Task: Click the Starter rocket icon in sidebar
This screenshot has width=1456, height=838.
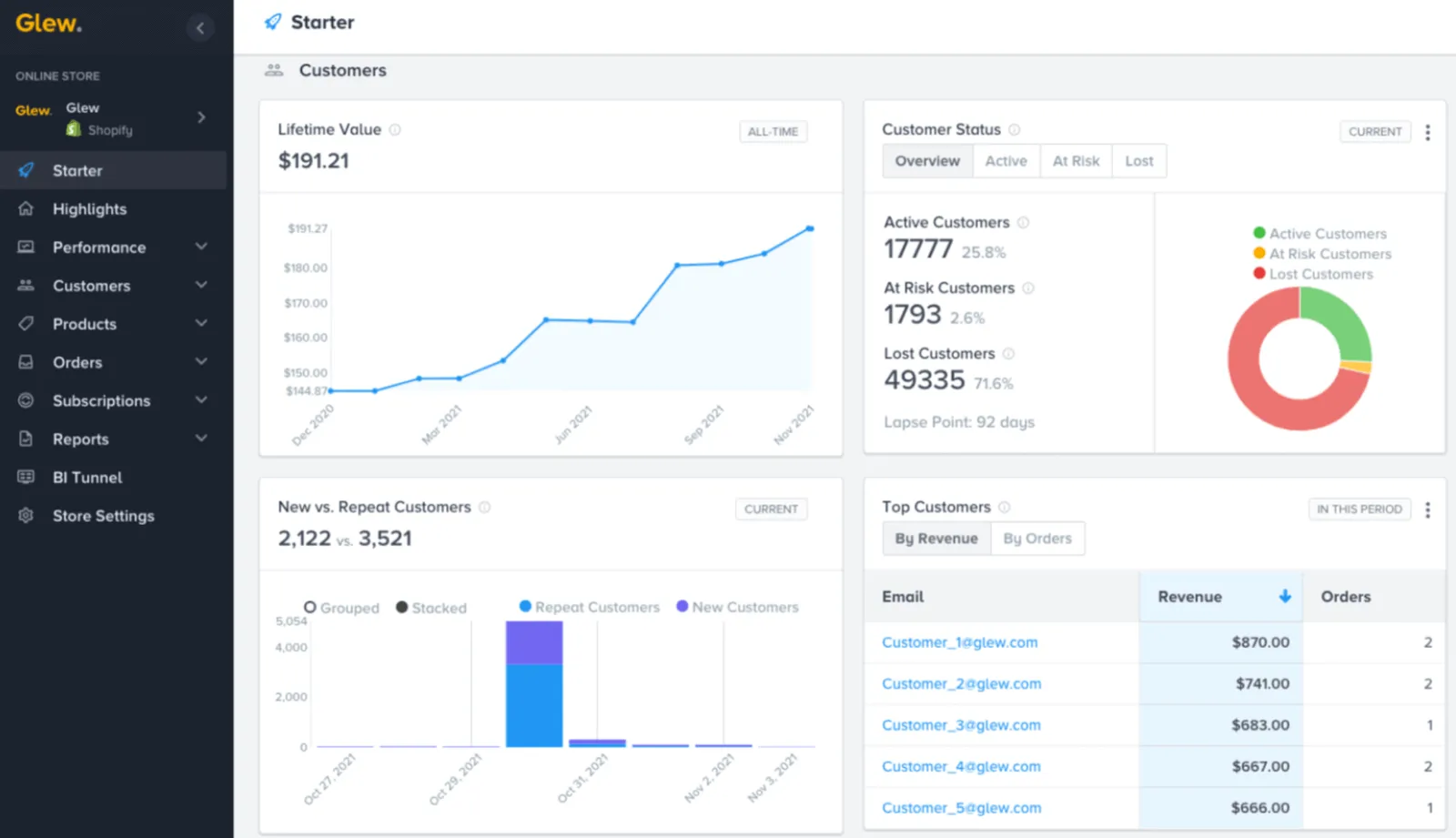Action: click(x=26, y=170)
